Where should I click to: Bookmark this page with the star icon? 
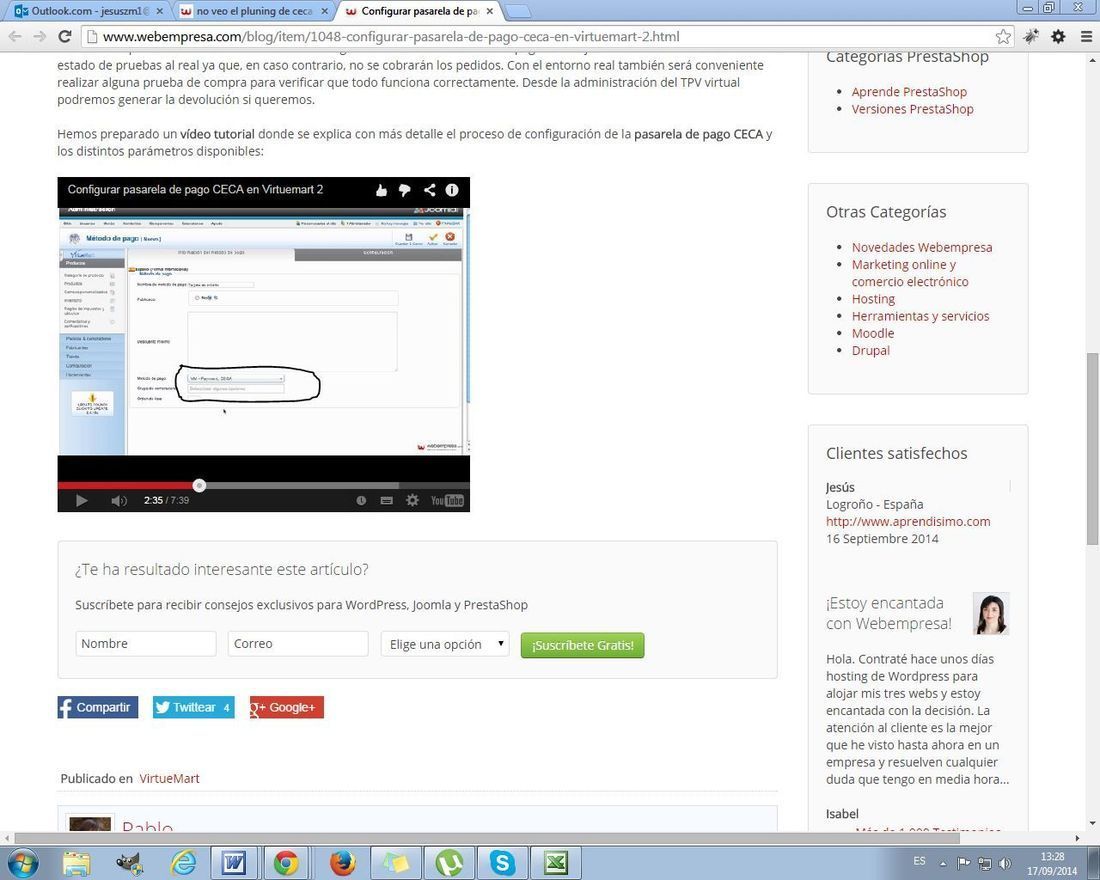[1003, 36]
